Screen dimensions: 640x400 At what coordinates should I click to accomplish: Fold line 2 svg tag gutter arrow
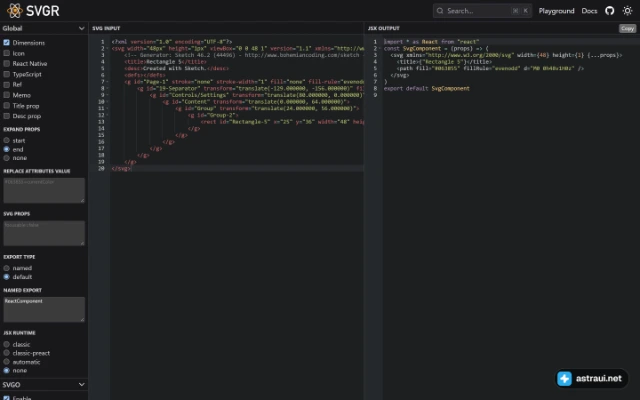pos(107,49)
